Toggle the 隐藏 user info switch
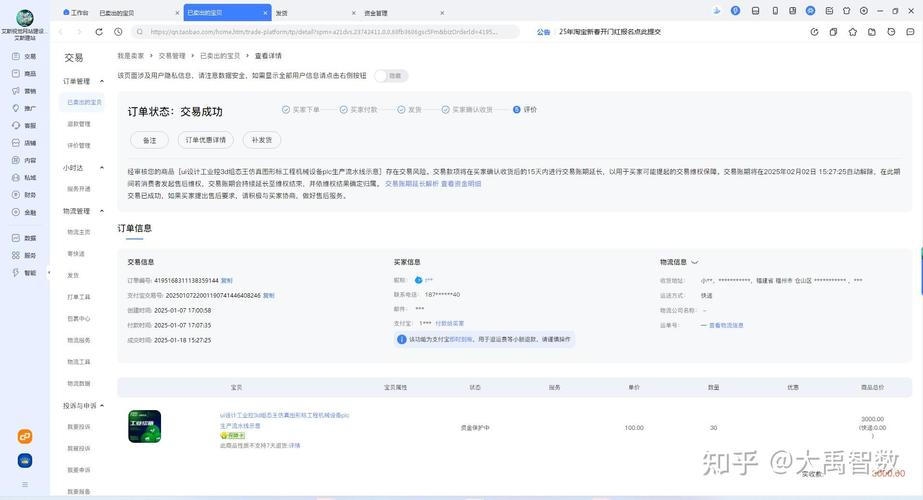This screenshot has width=923, height=500. pyautogui.click(x=391, y=76)
